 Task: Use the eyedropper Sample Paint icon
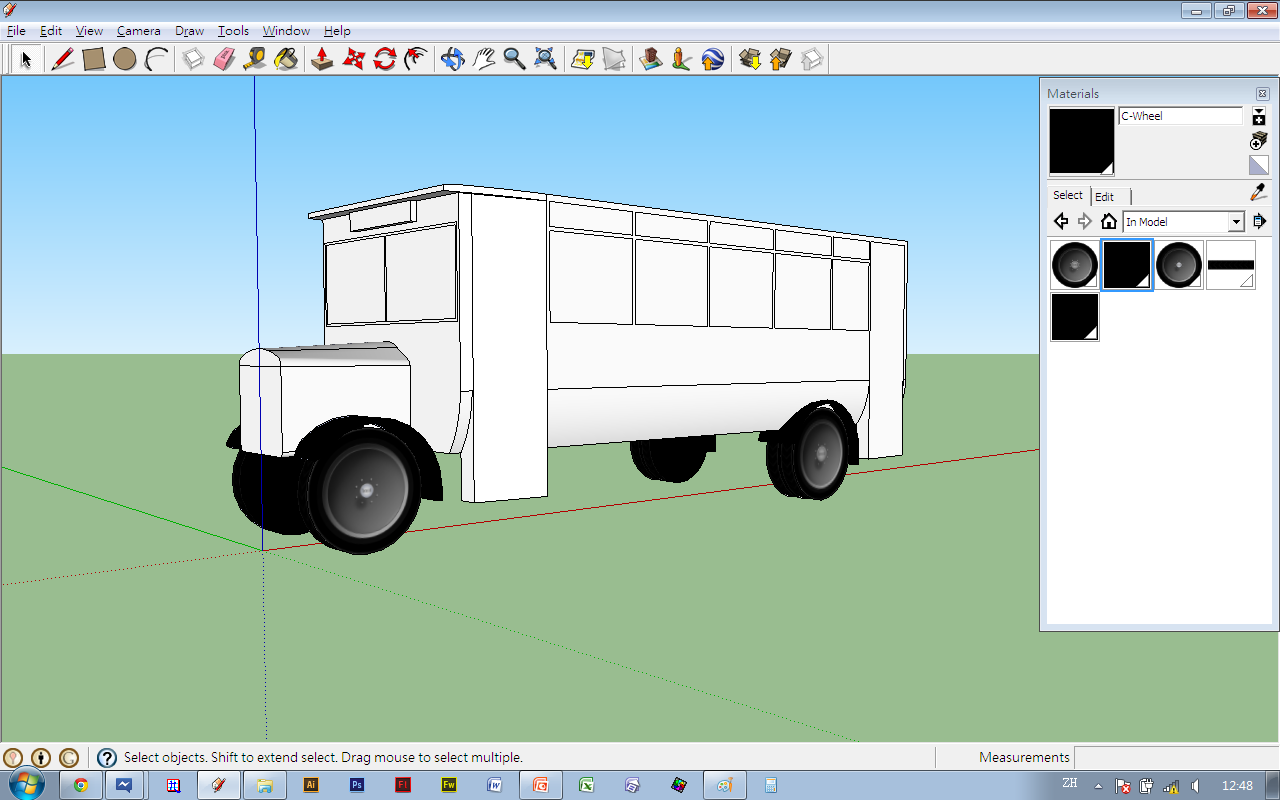1258,193
